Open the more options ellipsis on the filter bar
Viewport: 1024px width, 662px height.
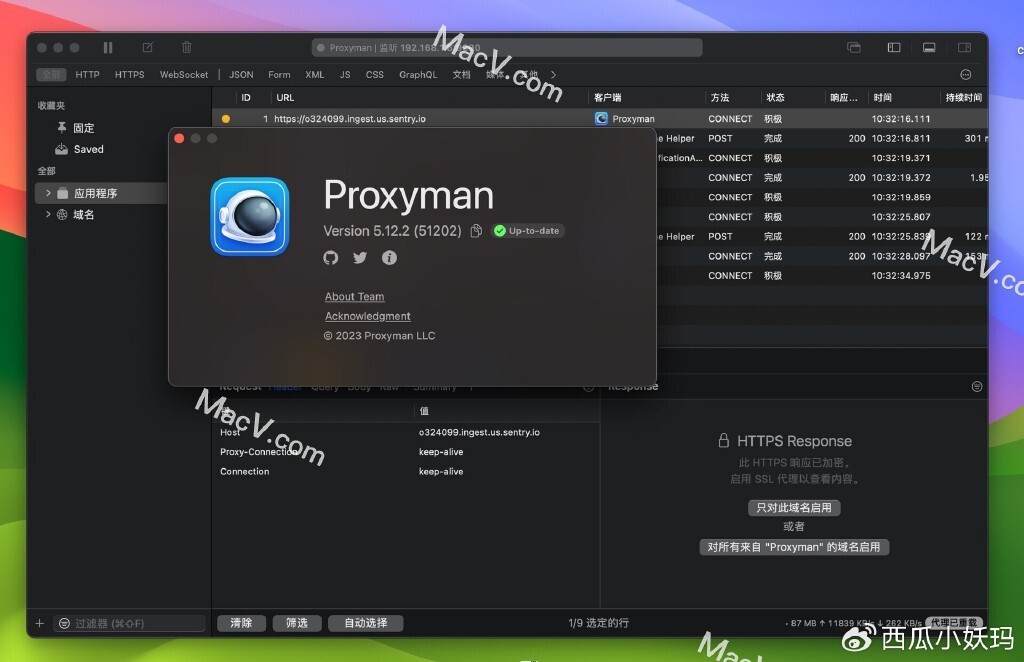point(966,74)
